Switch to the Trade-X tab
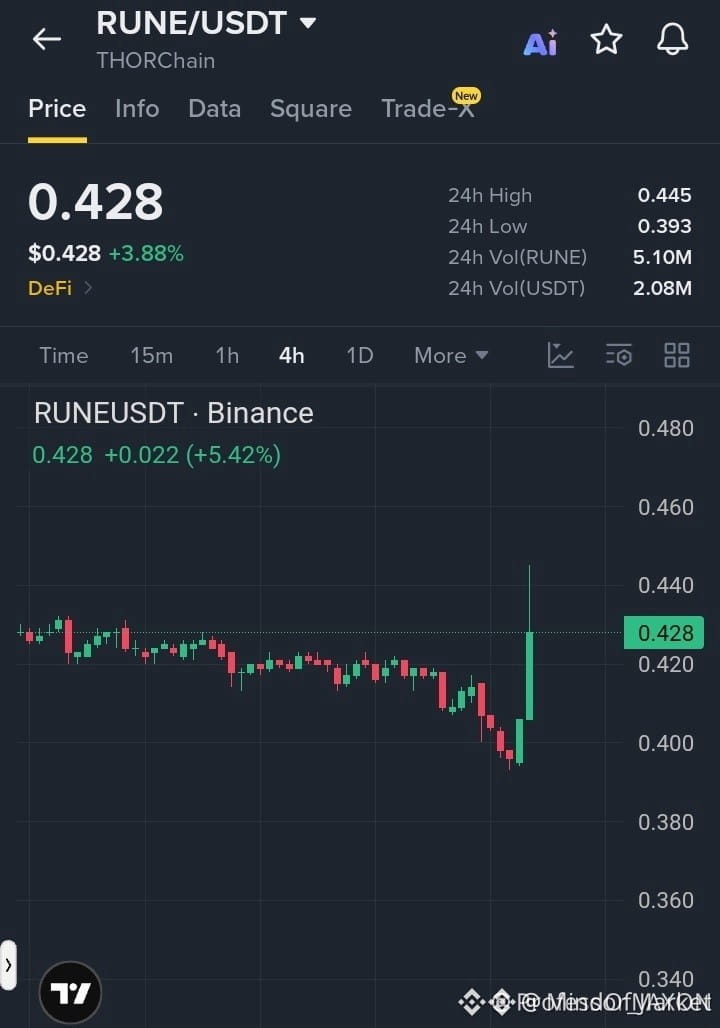 (x=428, y=109)
